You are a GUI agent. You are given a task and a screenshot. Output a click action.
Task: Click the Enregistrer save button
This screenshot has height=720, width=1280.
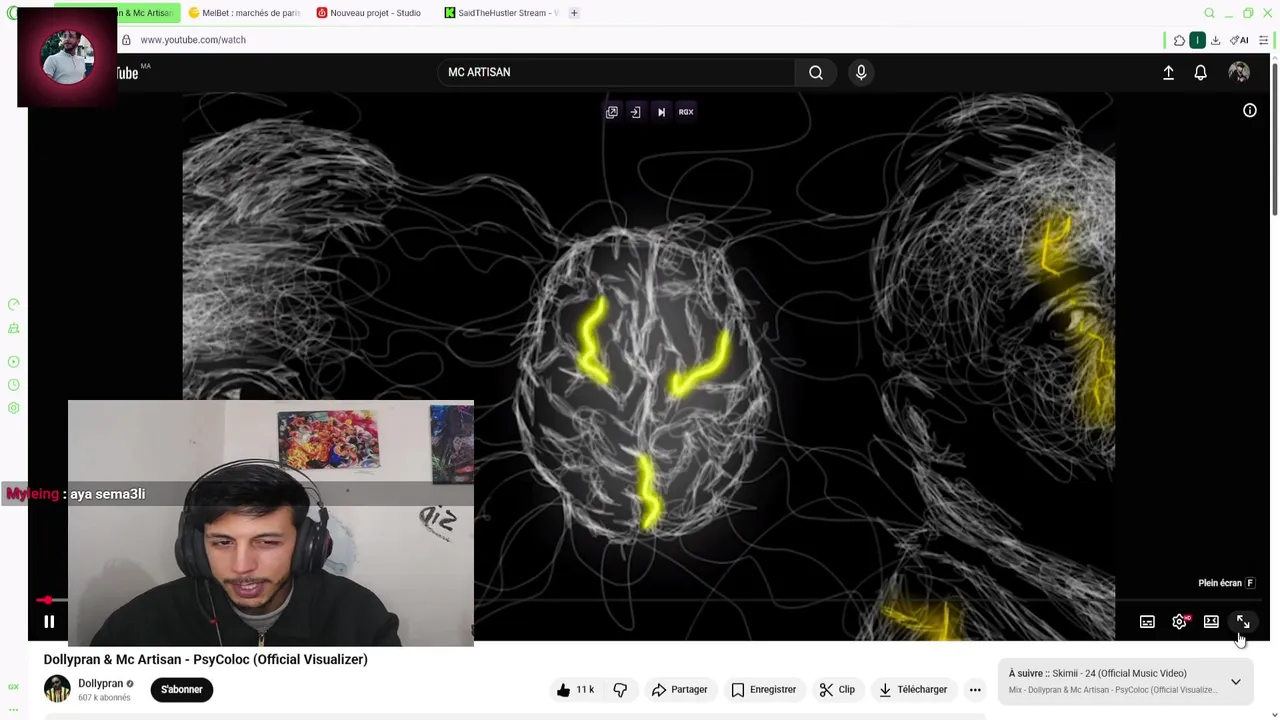click(763, 689)
